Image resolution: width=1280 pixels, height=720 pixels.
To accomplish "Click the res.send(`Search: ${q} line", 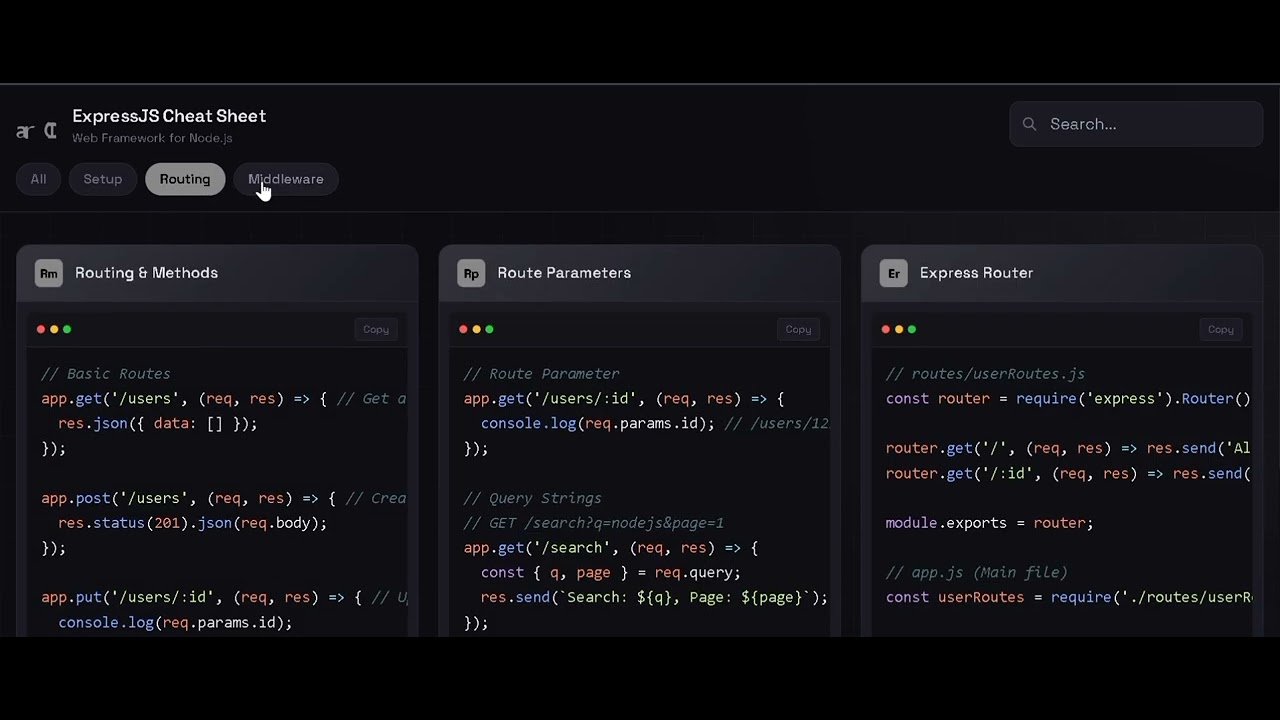I will (654, 598).
